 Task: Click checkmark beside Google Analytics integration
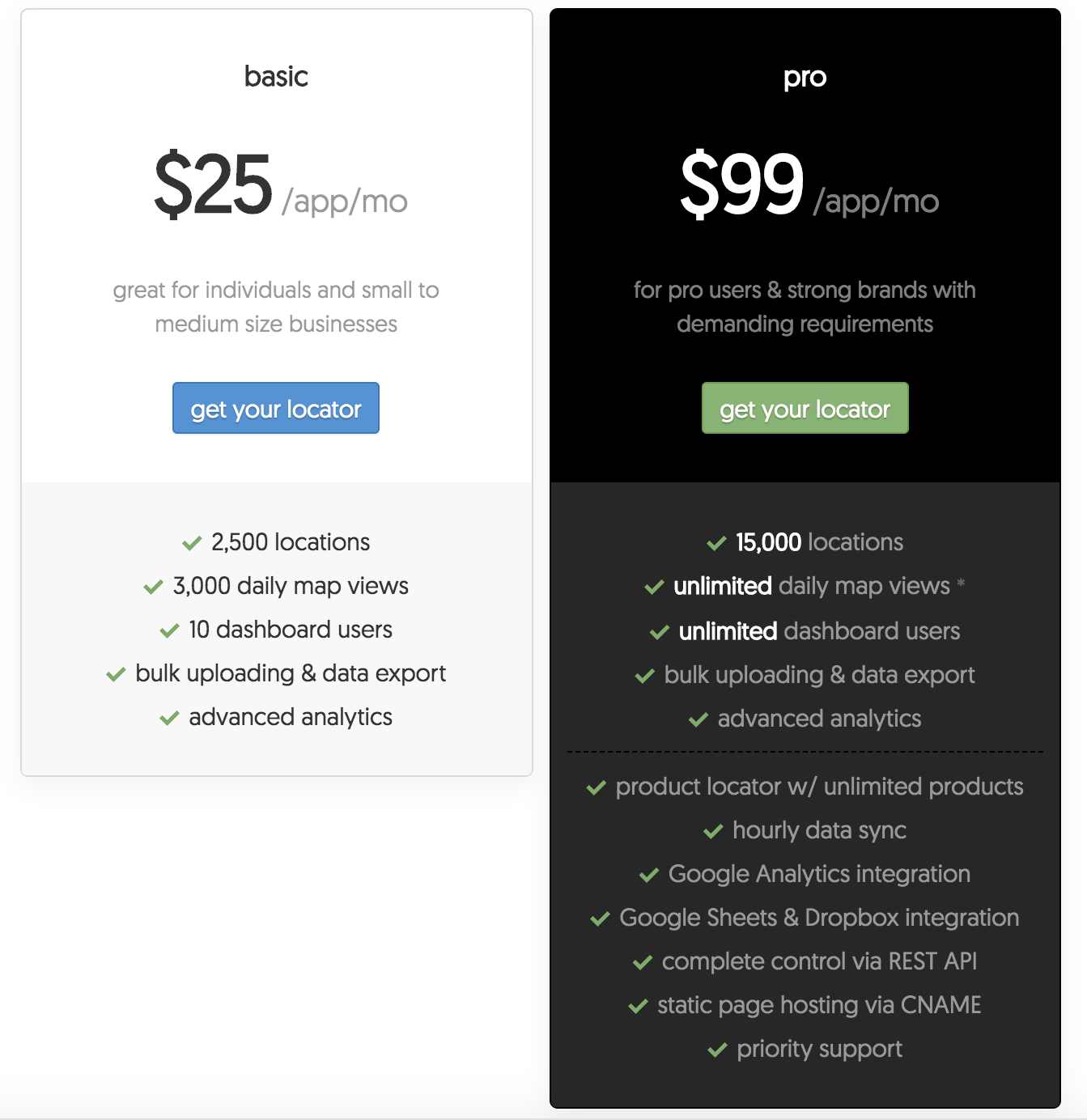point(649,875)
